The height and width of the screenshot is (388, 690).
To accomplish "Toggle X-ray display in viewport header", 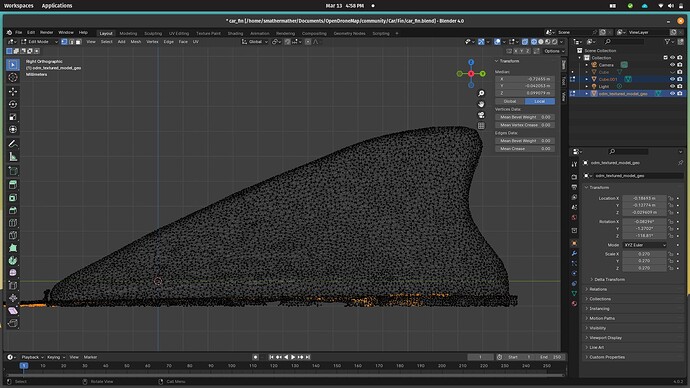I will [525, 42].
